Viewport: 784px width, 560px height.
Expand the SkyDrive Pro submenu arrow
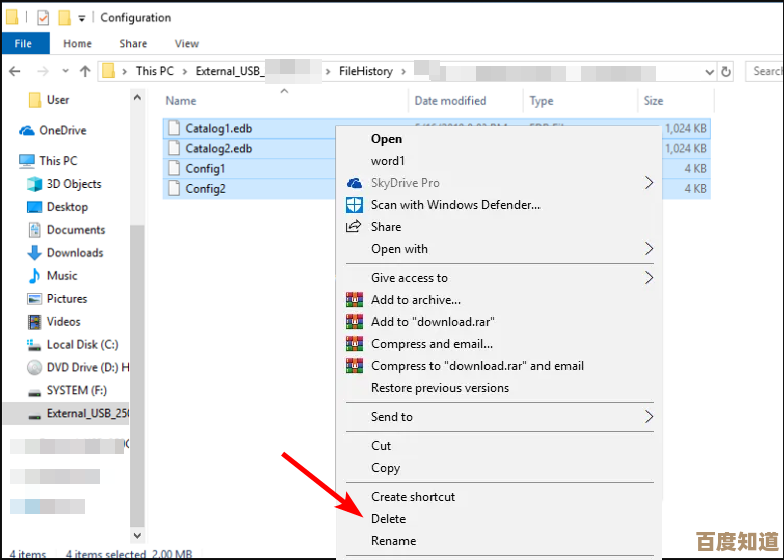pyautogui.click(x=648, y=183)
